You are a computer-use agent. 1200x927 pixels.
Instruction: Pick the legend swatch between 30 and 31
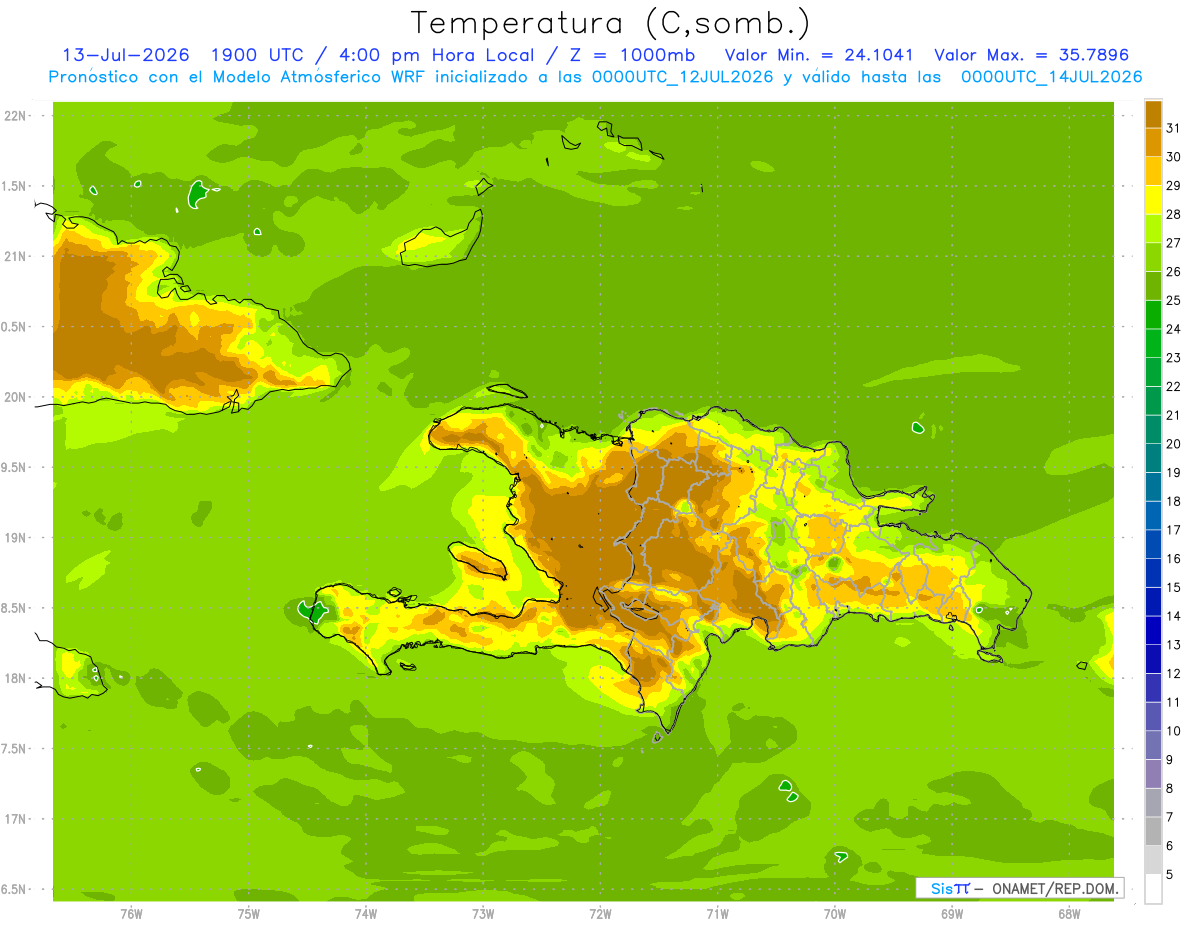[x=1153, y=143]
